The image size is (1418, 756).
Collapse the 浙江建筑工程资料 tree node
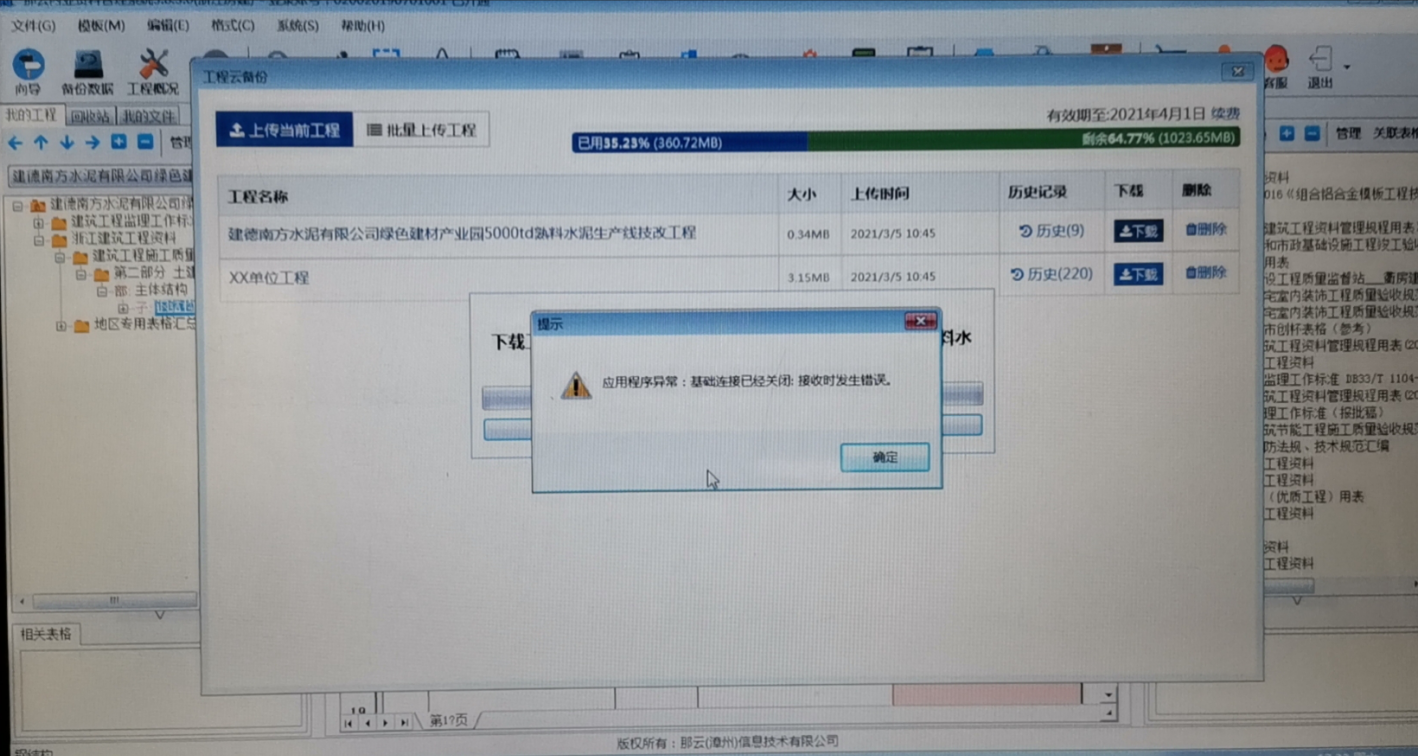click(x=39, y=240)
